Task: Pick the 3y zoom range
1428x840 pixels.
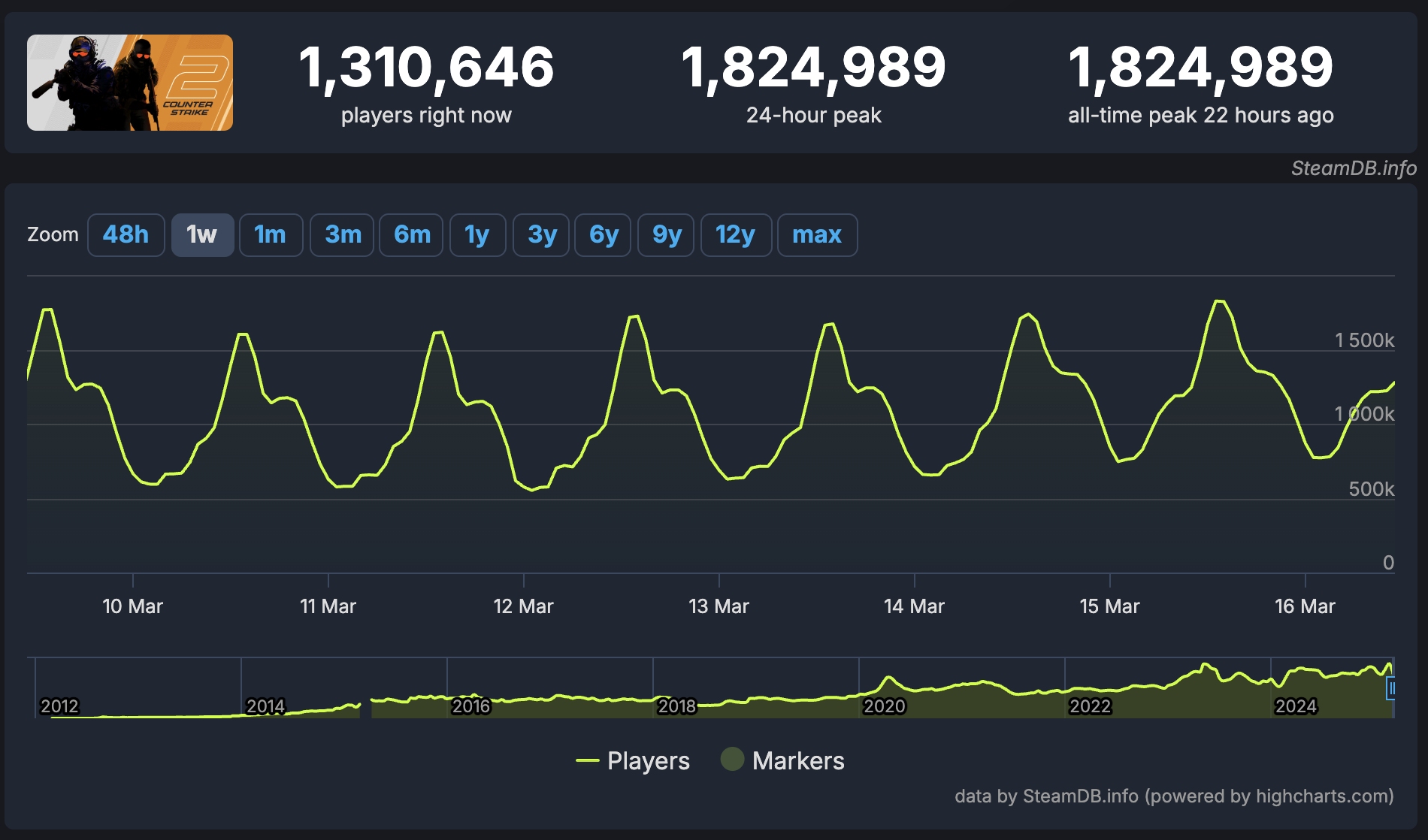Action: coord(541,235)
